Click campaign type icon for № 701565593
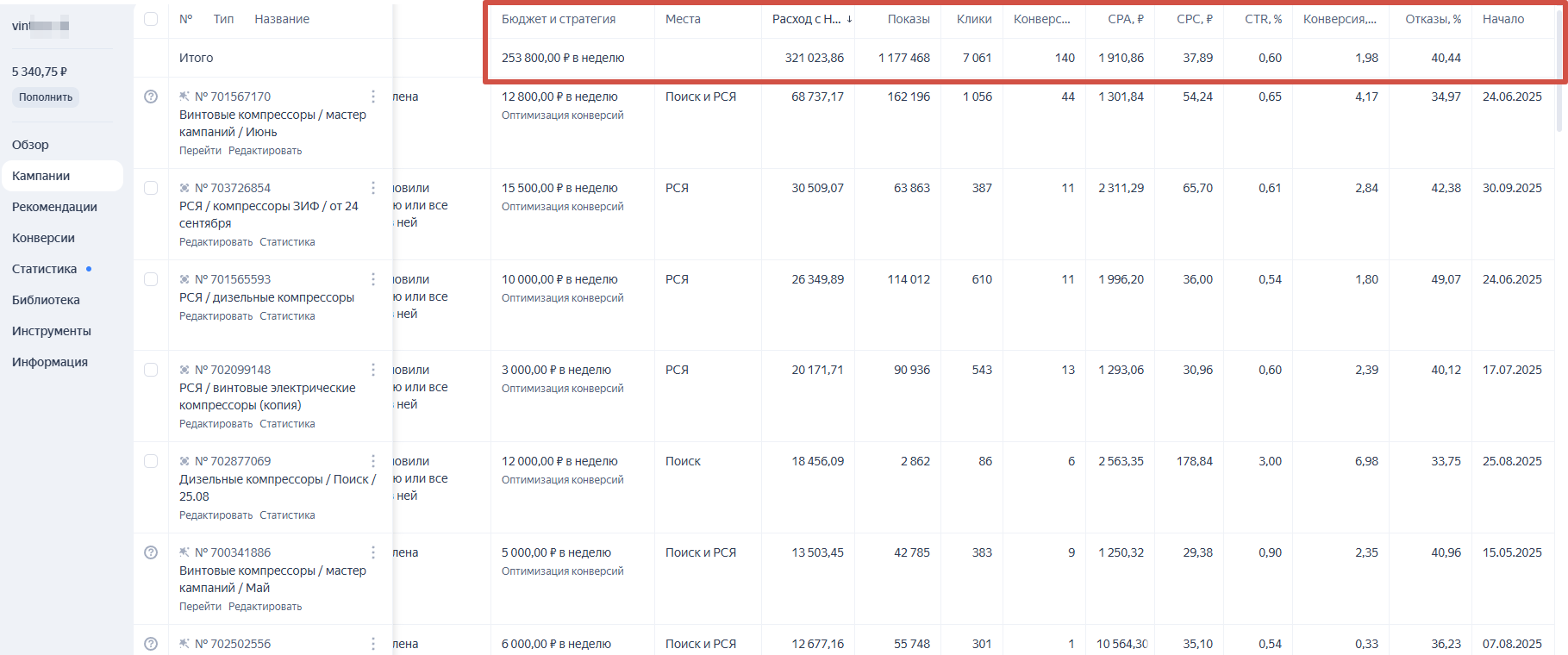 pos(184,279)
